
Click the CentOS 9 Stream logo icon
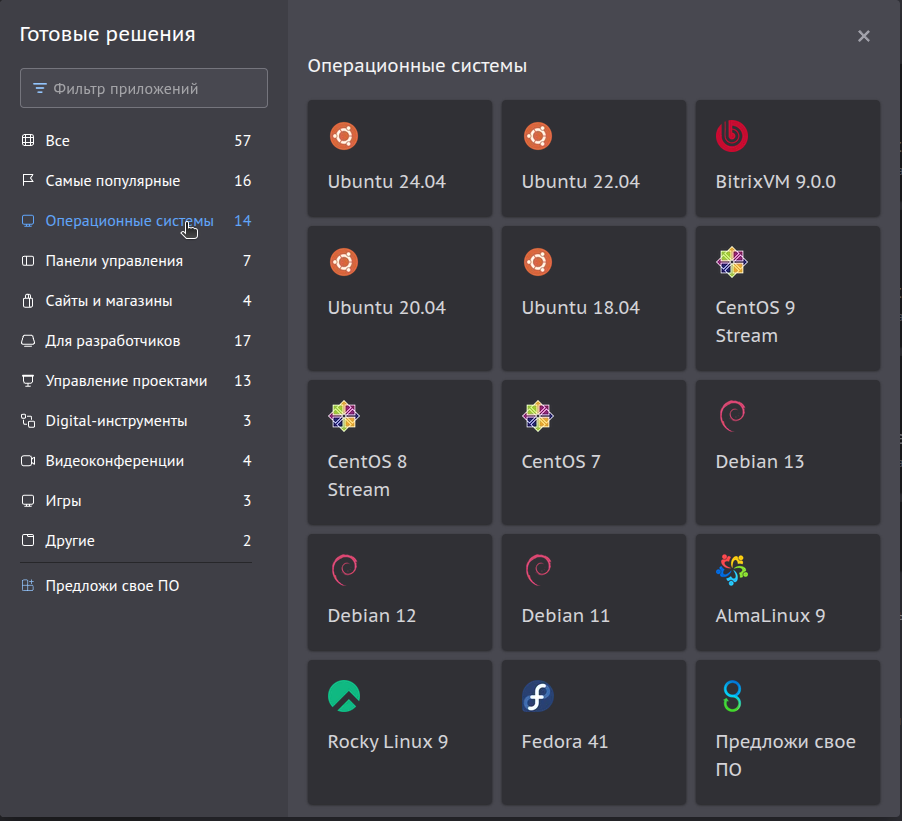tap(731, 262)
